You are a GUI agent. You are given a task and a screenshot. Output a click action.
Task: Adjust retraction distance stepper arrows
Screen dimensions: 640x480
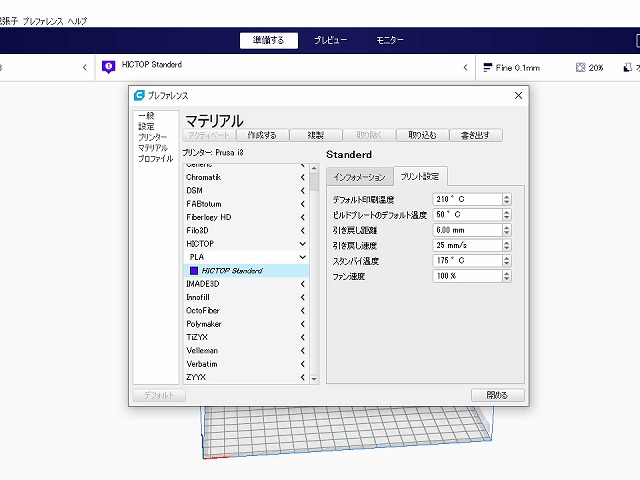(x=507, y=230)
